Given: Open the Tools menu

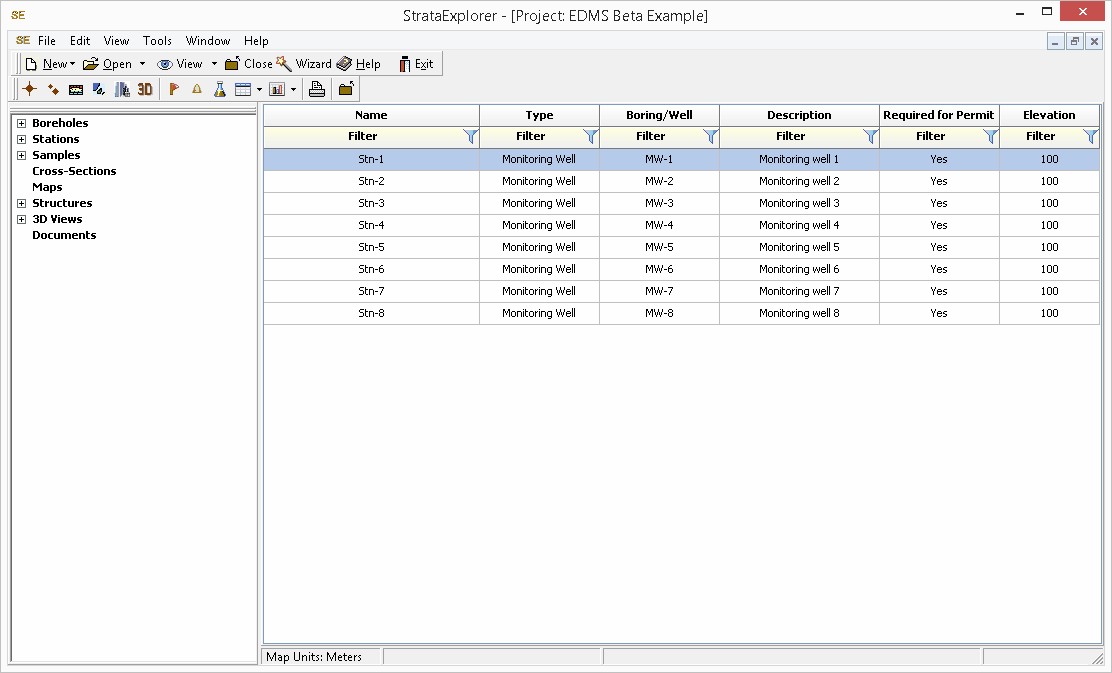Looking at the screenshot, I should point(157,41).
